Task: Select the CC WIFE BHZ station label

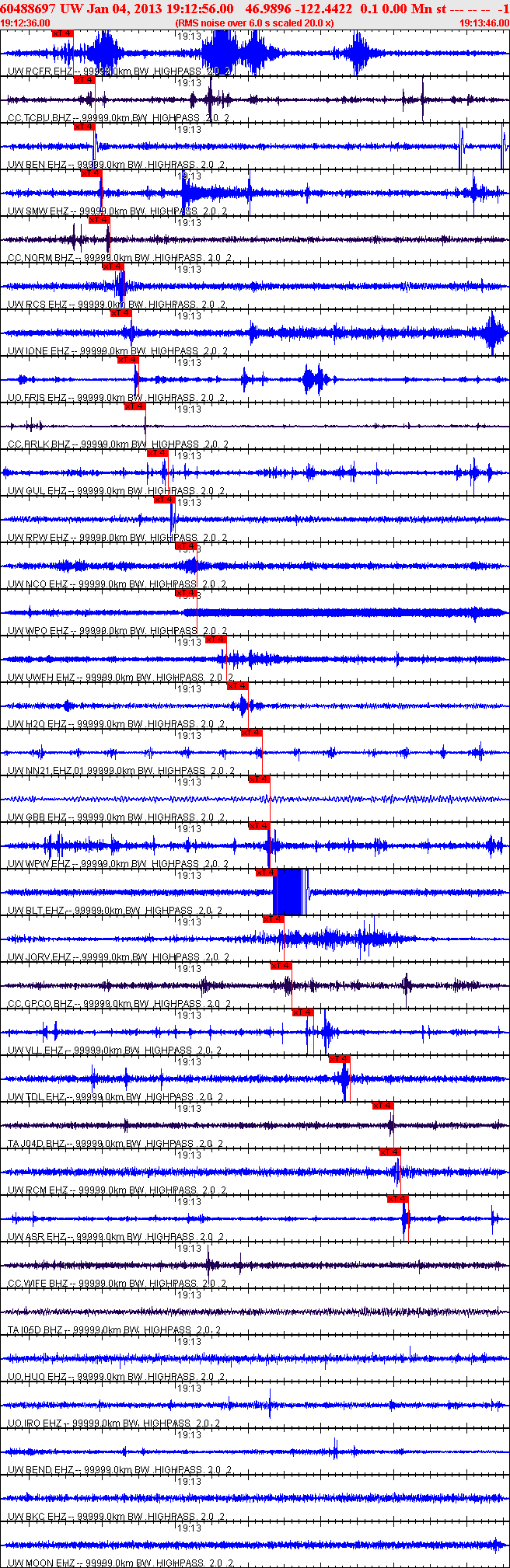Action: 38,1284
